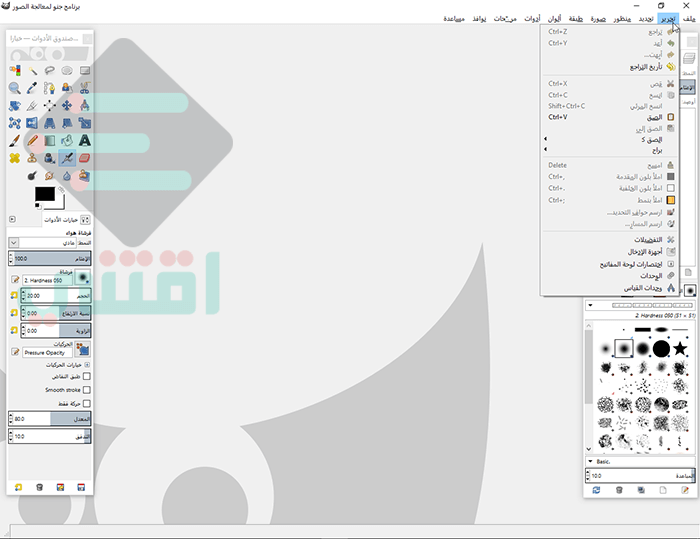This screenshot has width=700, height=539.
Task: Select the Select by Color tool
Action: click(15, 71)
